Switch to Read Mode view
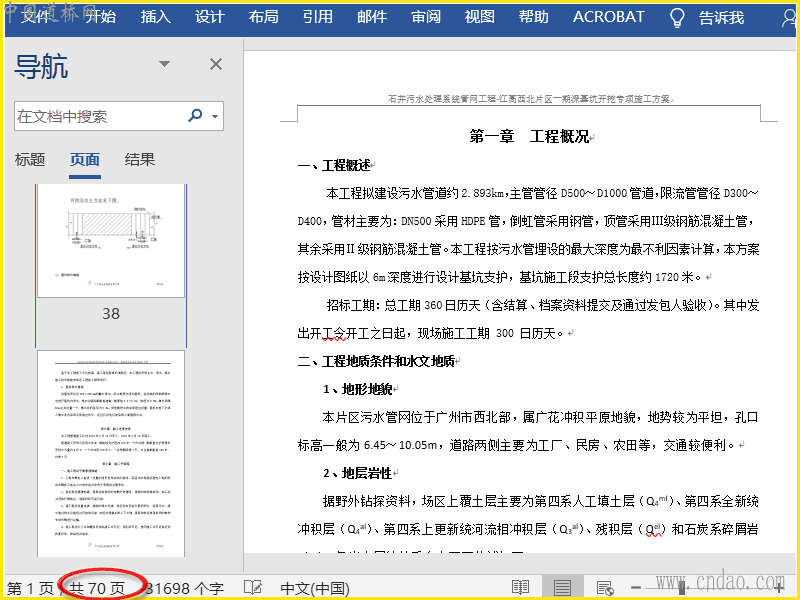The image size is (800, 600). (x=520, y=587)
